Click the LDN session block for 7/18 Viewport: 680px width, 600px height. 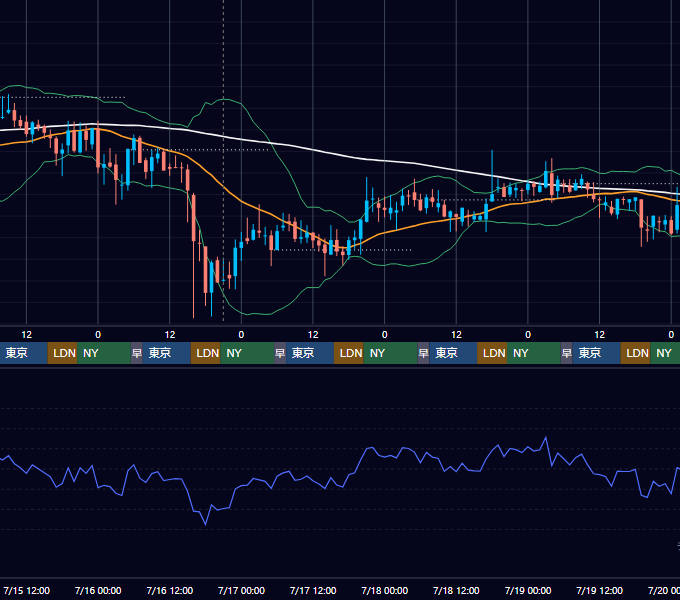click(492, 353)
